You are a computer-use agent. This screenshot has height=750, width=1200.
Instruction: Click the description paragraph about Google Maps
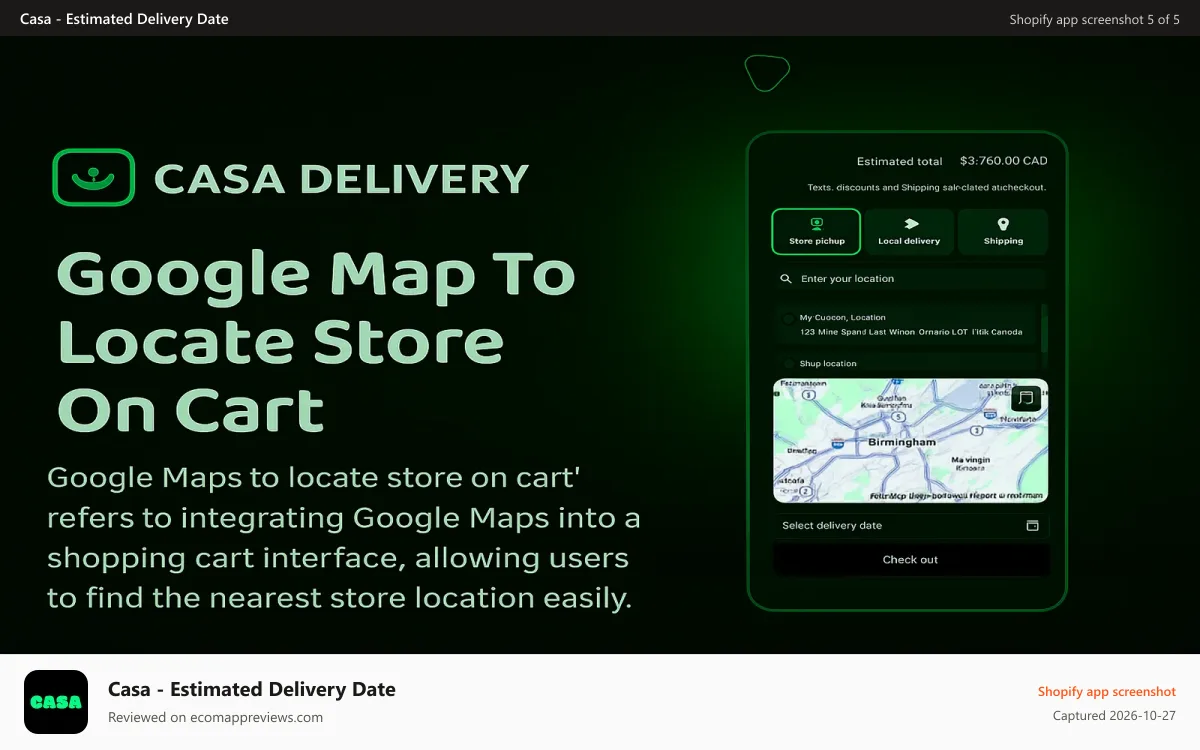pyautogui.click(x=344, y=537)
